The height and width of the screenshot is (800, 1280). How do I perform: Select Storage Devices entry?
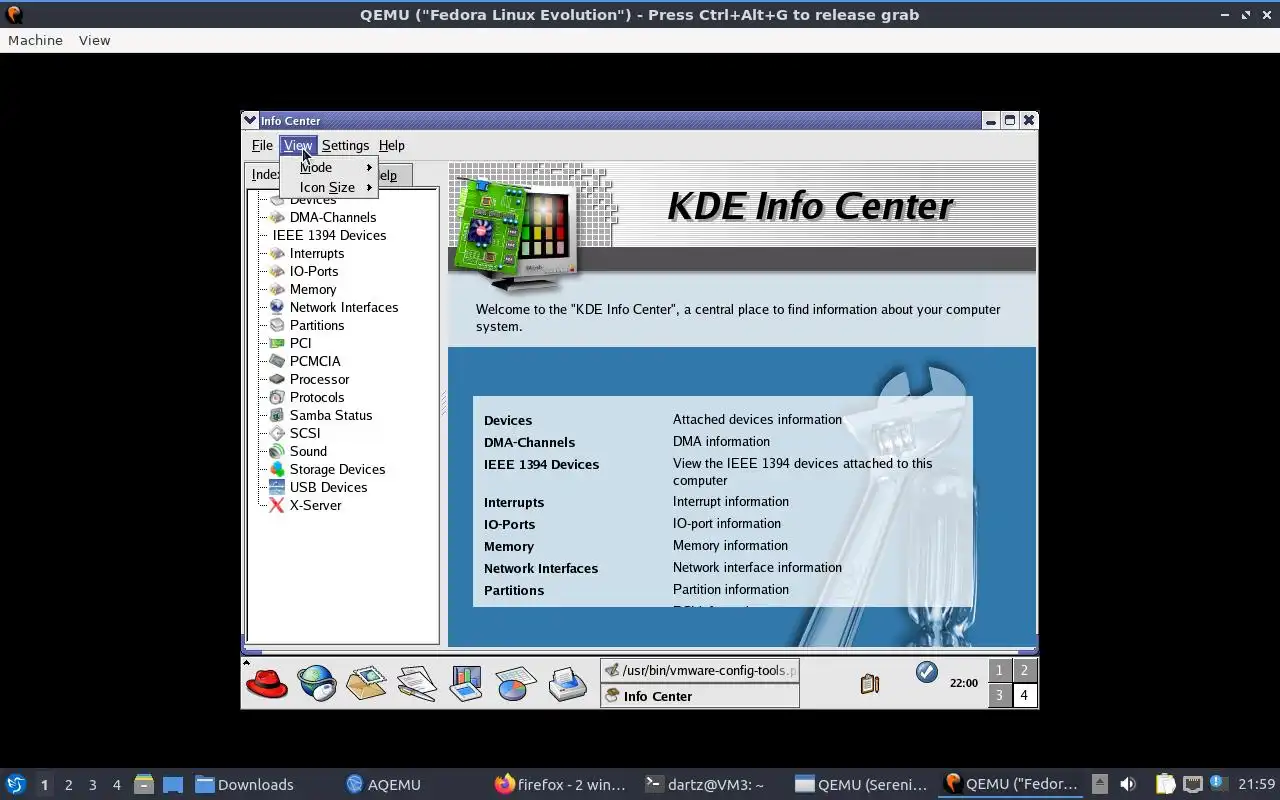click(337, 469)
